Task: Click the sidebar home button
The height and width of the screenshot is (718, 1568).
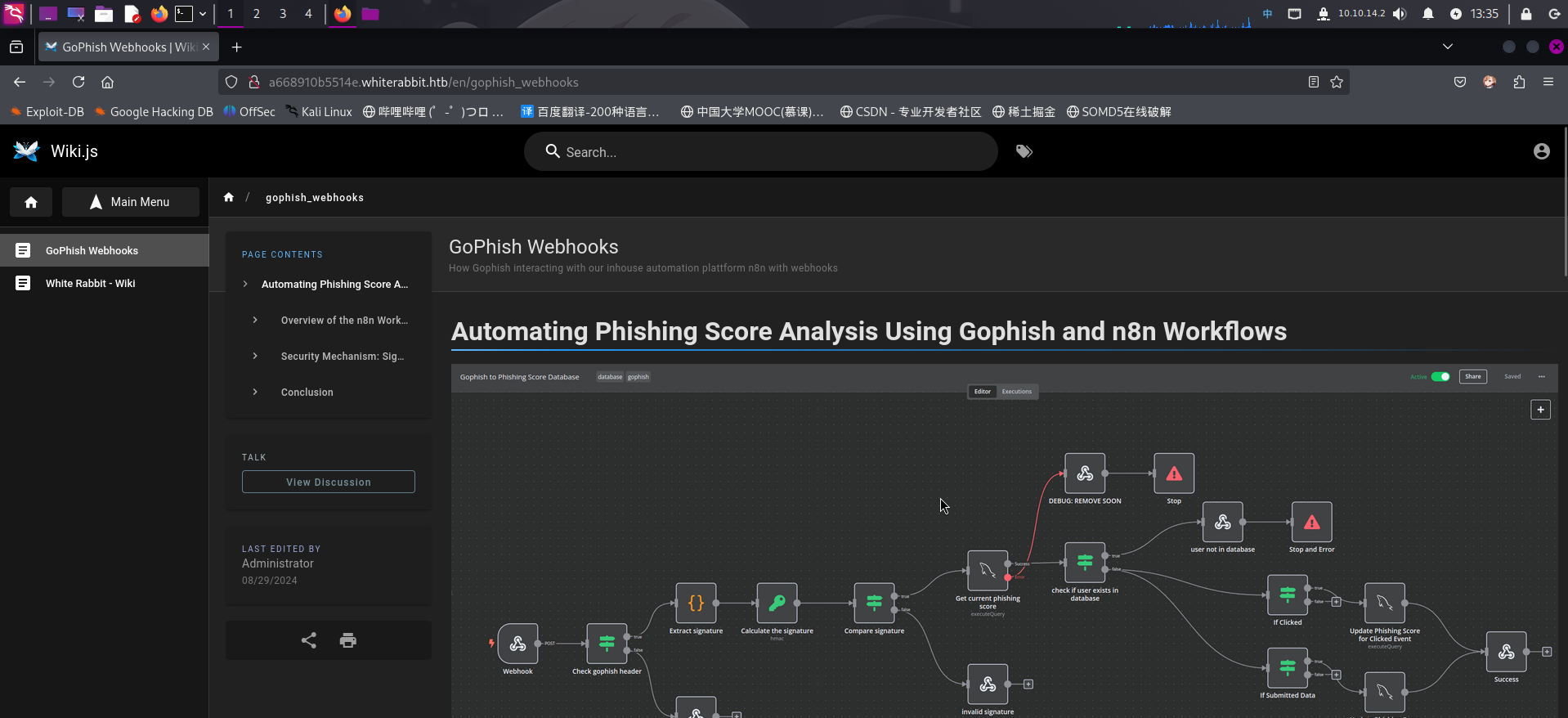Action: [31, 202]
